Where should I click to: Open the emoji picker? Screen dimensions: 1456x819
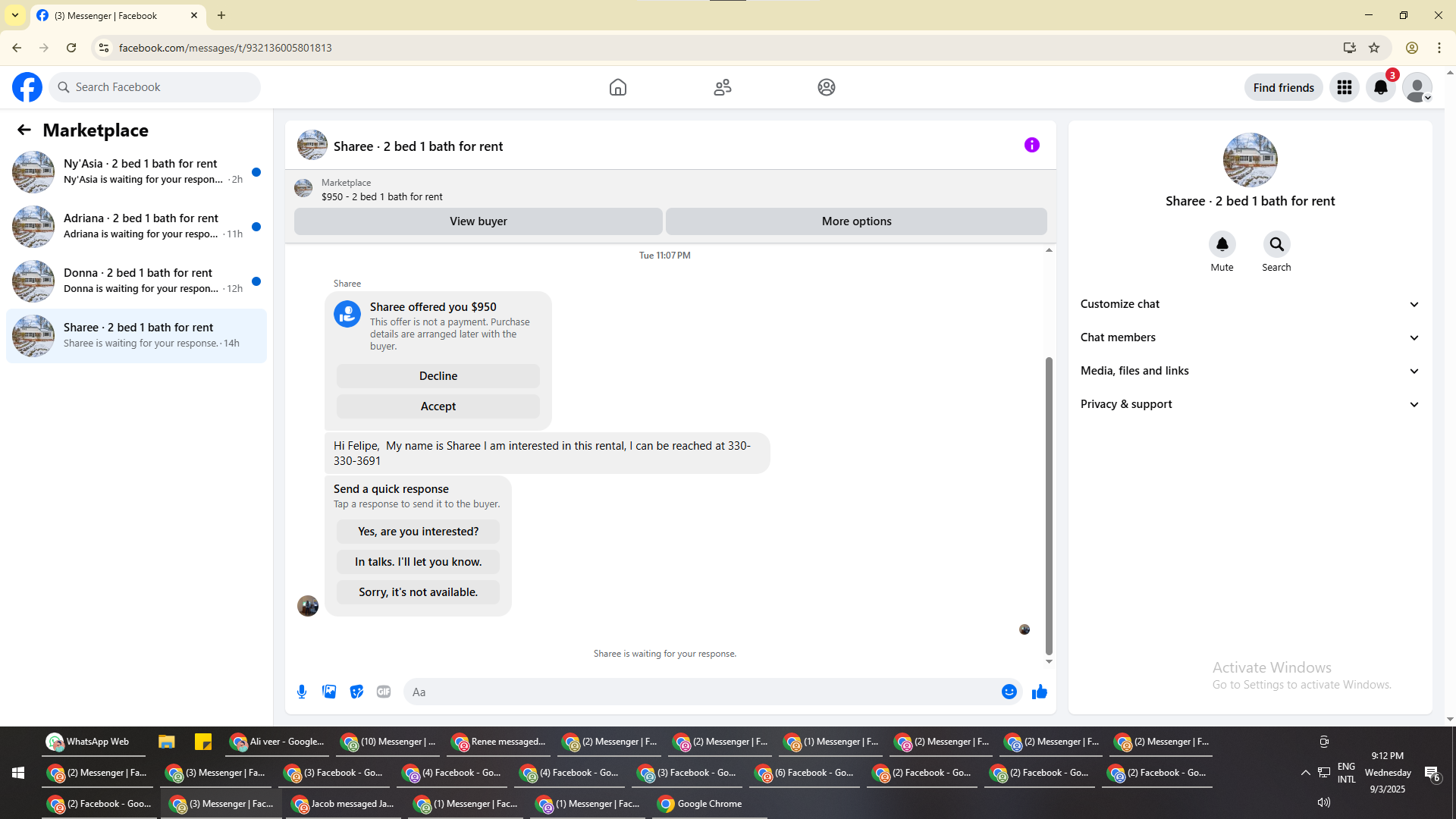point(1009,692)
